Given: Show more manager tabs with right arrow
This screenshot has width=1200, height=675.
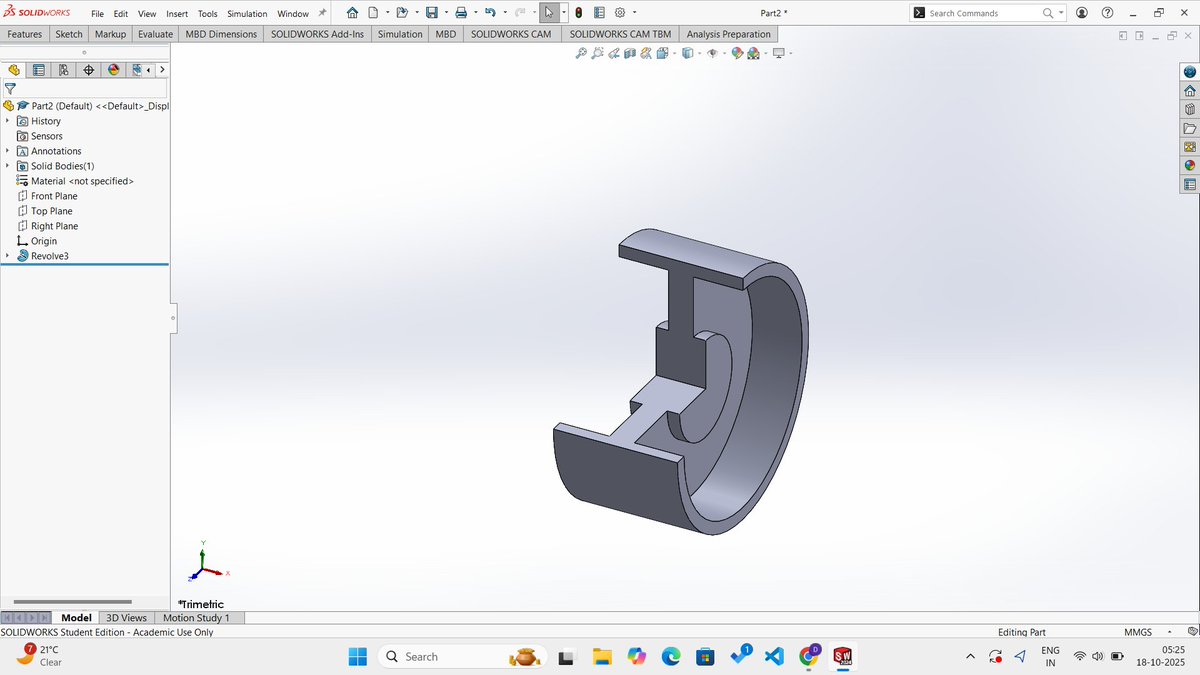Looking at the screenshot, I should [161, 70].
